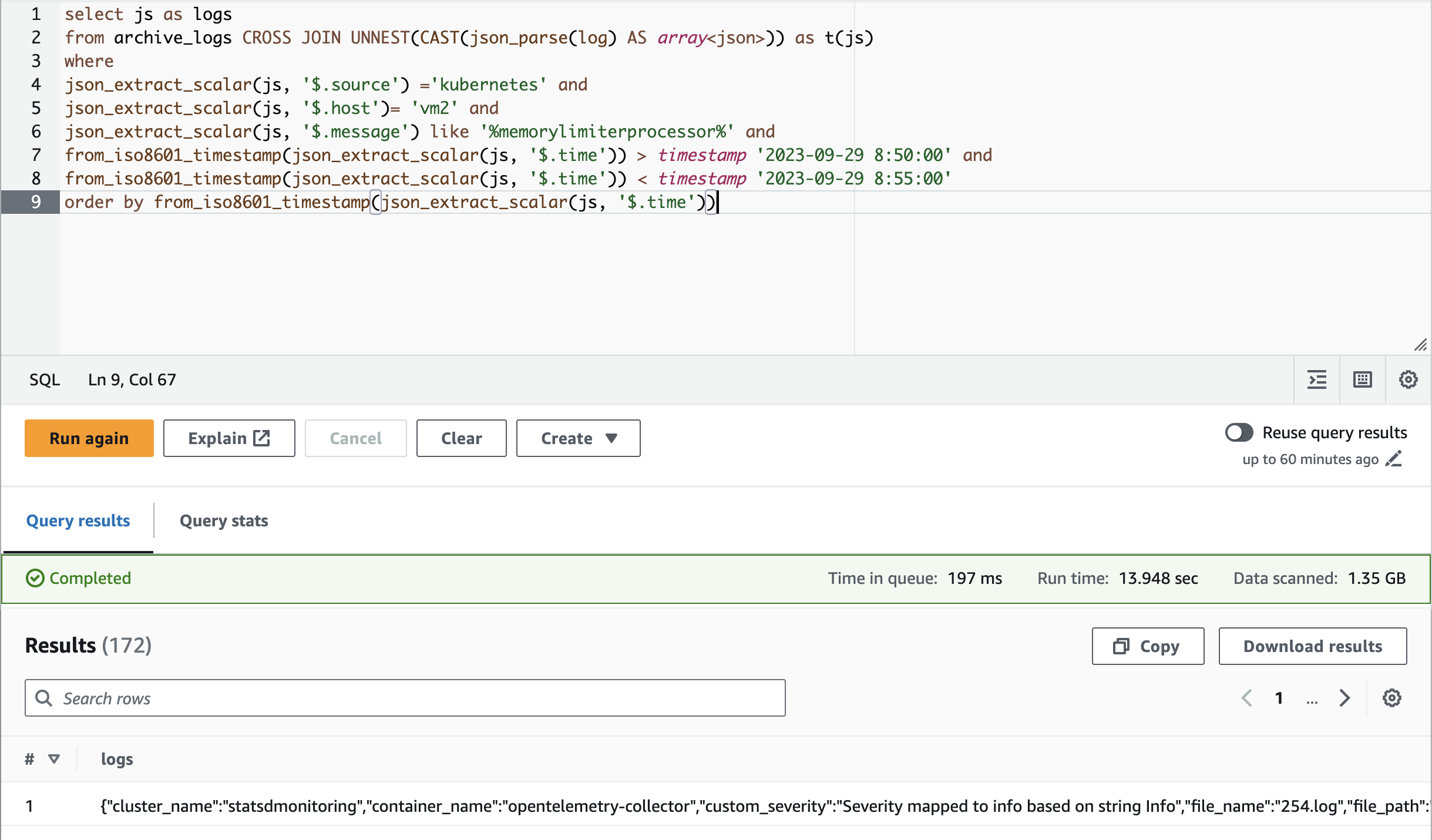Viewport: 1432px width, 840px height.
Task: Click Time in queue 197 ms value
Action: [x=975, y=578]
